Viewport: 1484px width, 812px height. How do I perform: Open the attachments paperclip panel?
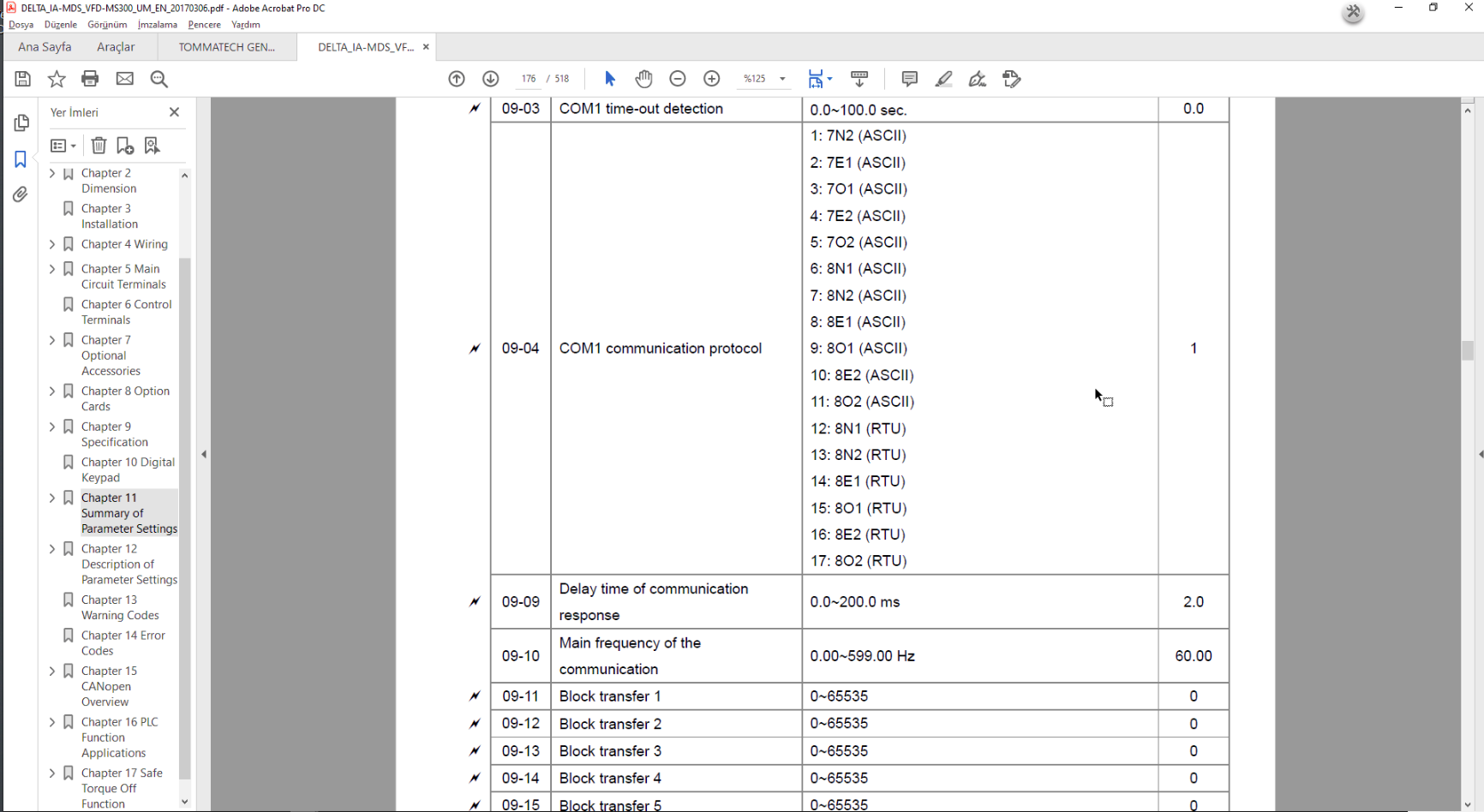click(x=21, y=195)
